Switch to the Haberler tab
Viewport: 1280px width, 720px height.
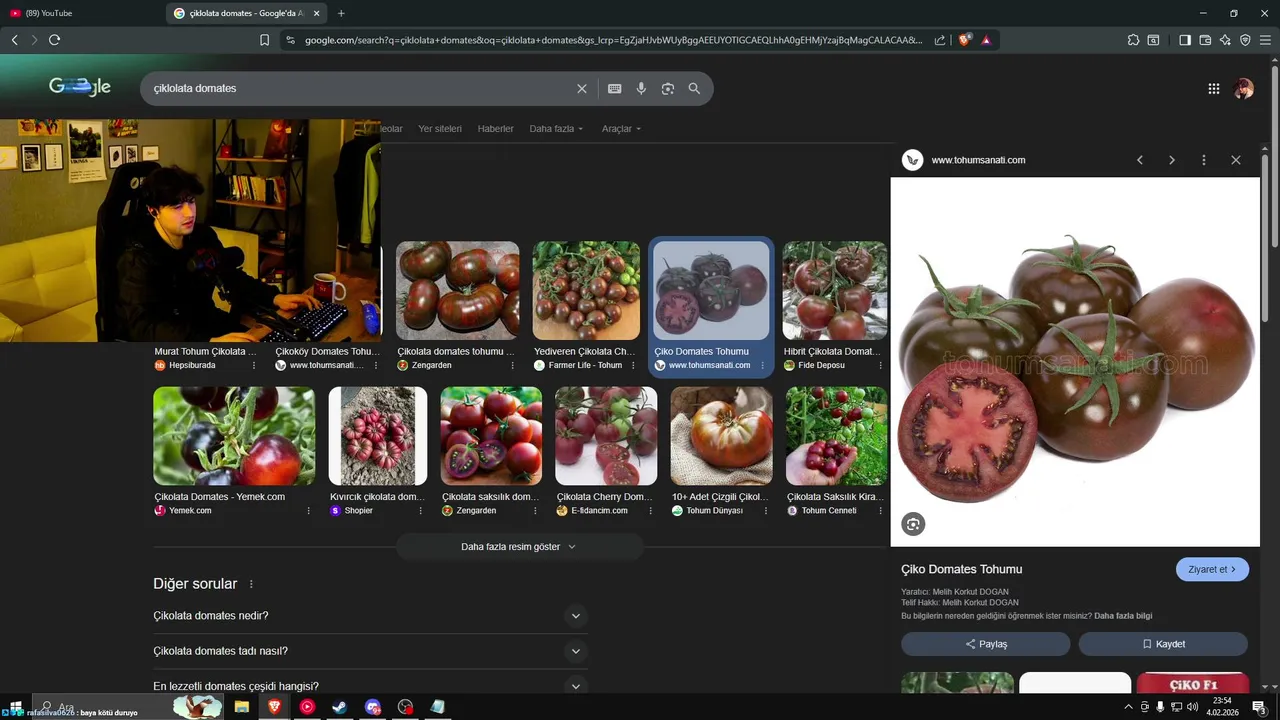click(495, 129)
